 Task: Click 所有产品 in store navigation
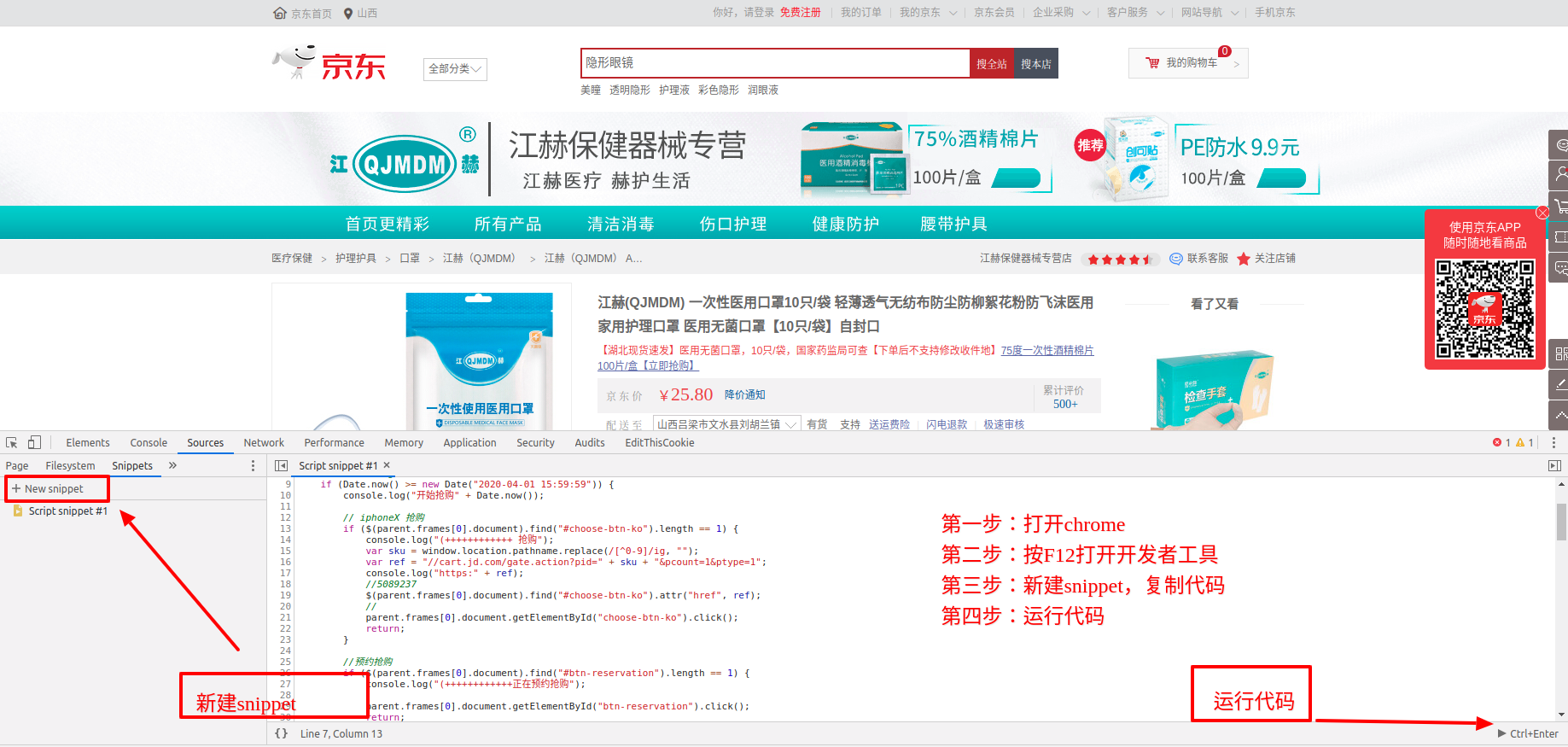[x=508, y=224]
